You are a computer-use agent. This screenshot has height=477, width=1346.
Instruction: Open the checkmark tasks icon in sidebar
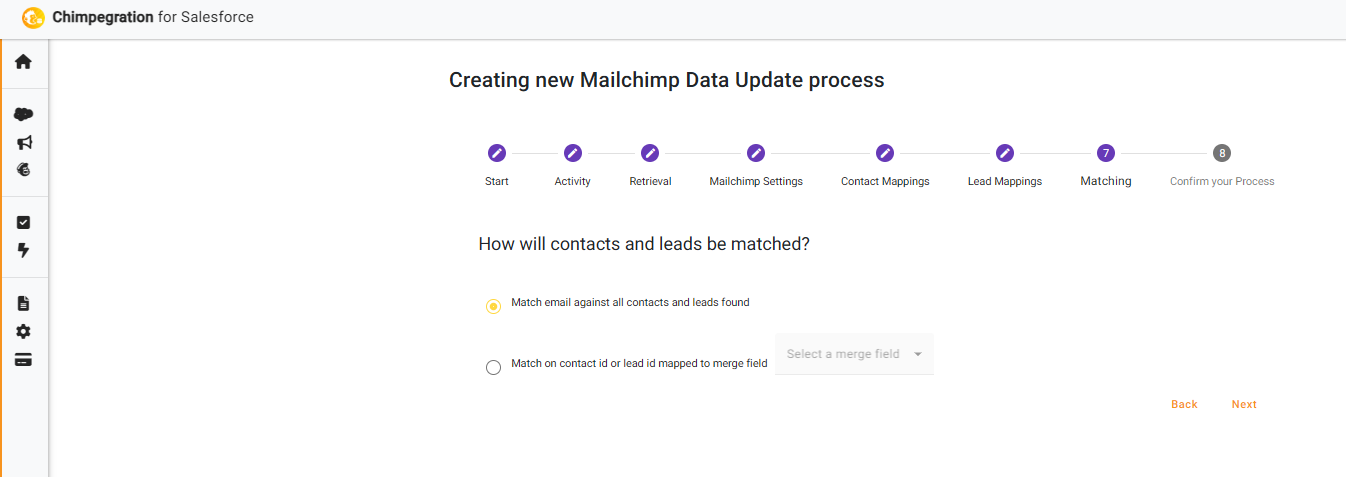point(24,222)
